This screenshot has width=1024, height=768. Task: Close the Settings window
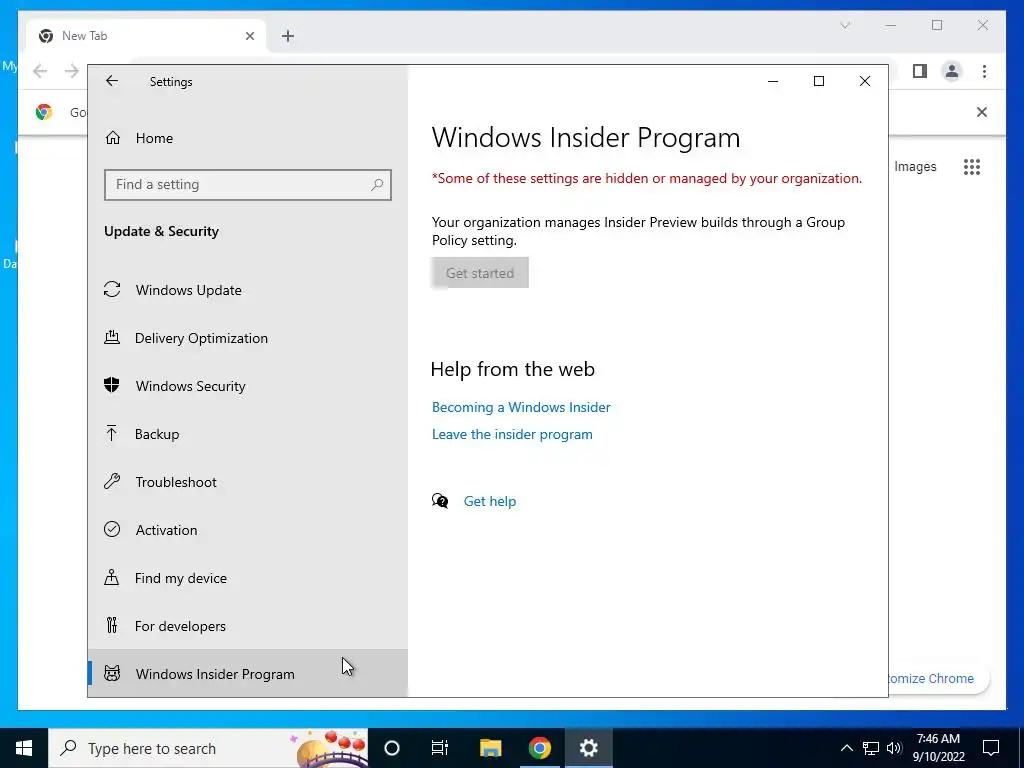pyautogui.click(x=865, y=81)
